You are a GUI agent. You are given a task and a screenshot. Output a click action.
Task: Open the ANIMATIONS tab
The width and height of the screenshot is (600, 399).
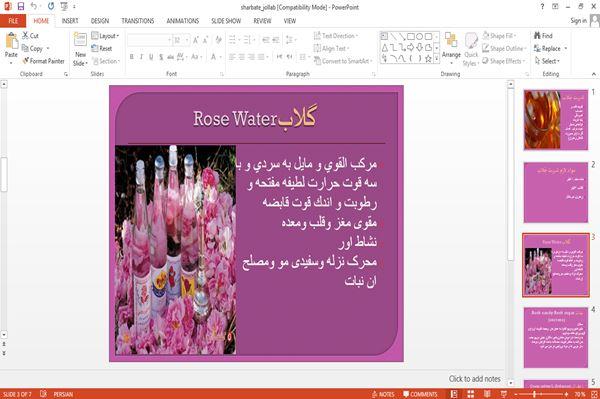click(183, 21)
